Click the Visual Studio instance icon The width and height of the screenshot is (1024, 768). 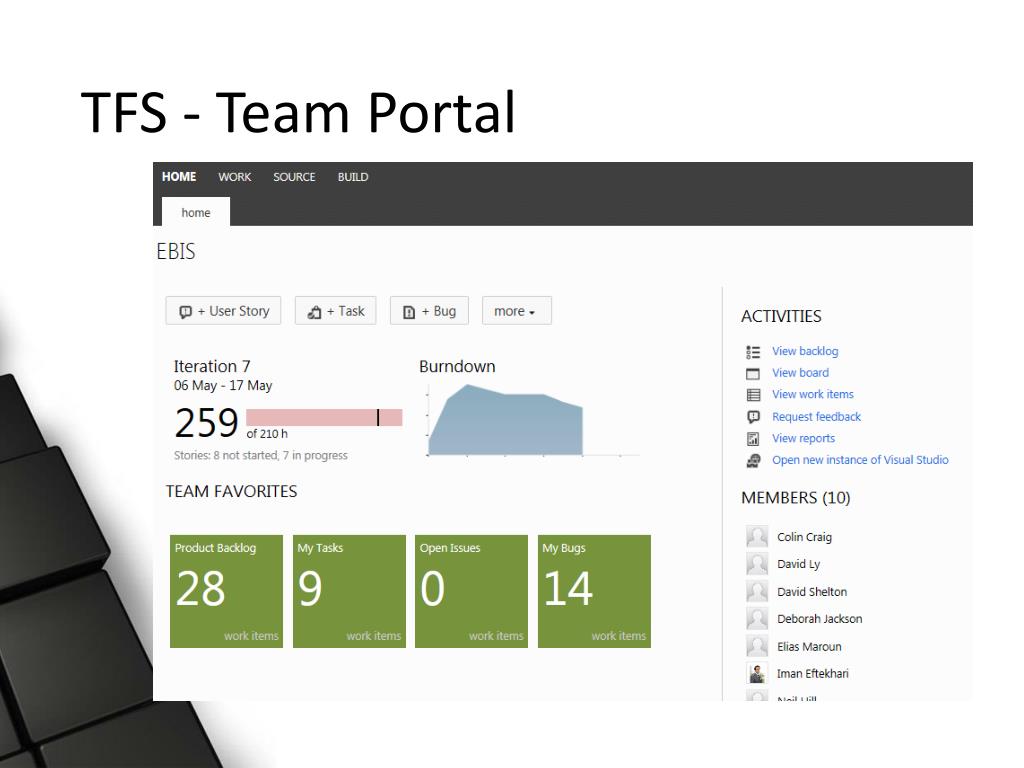coord(753,461)
